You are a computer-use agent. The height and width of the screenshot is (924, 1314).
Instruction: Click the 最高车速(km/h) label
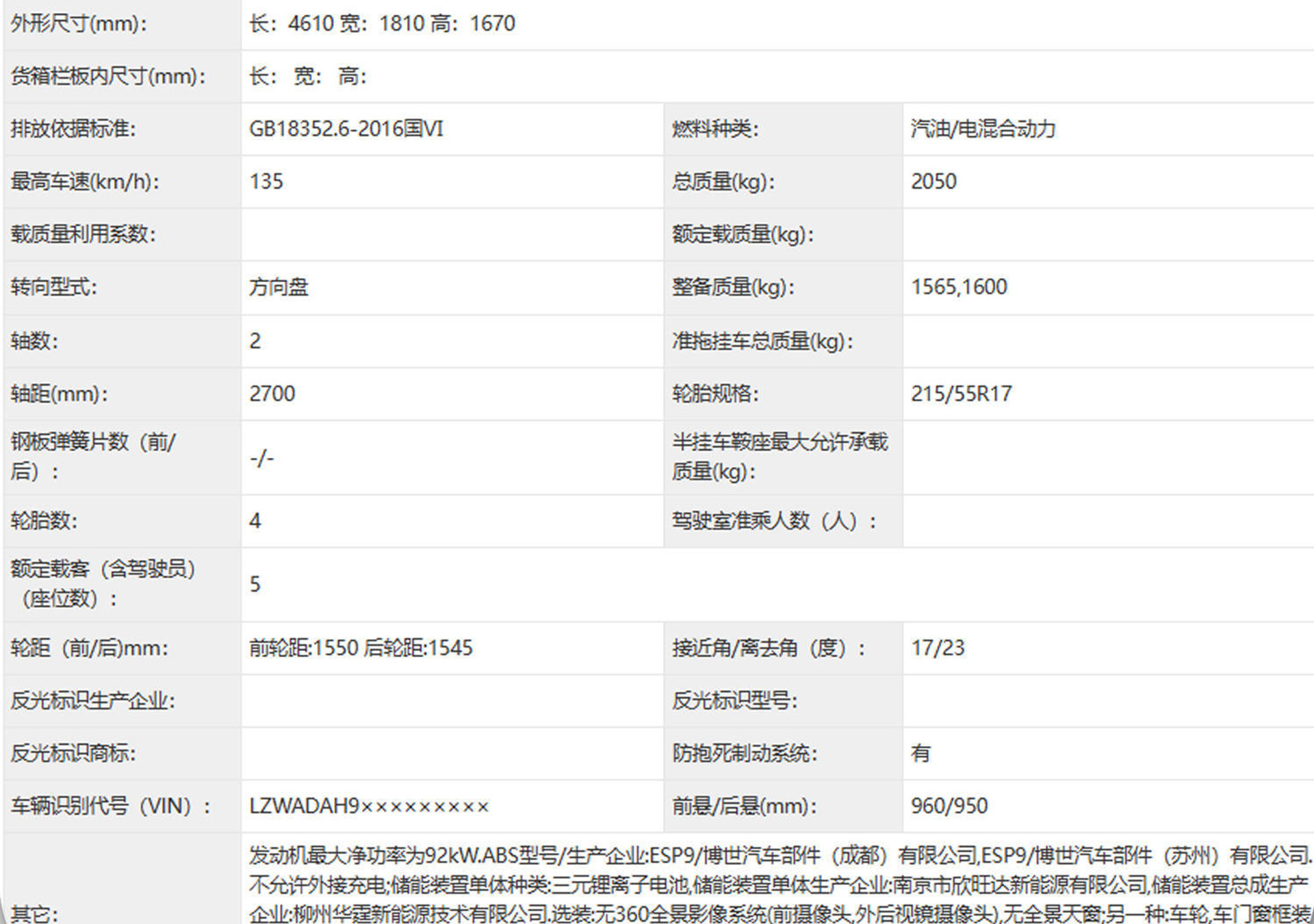(x=85, y=181)
